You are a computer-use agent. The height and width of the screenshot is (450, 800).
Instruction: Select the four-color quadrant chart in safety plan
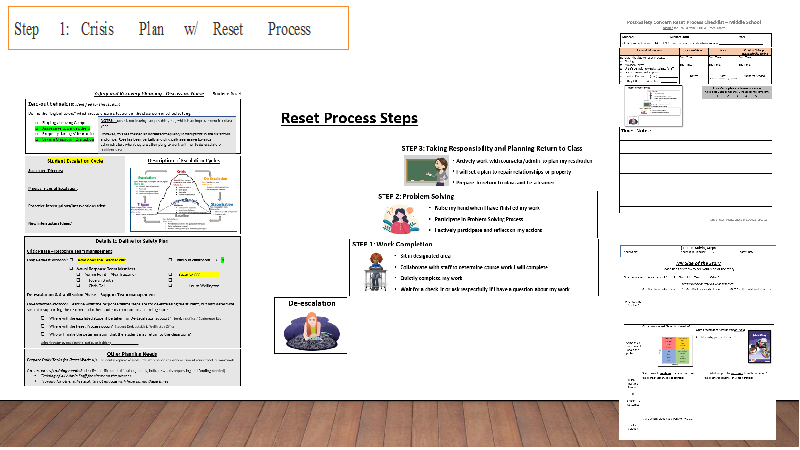676,350
